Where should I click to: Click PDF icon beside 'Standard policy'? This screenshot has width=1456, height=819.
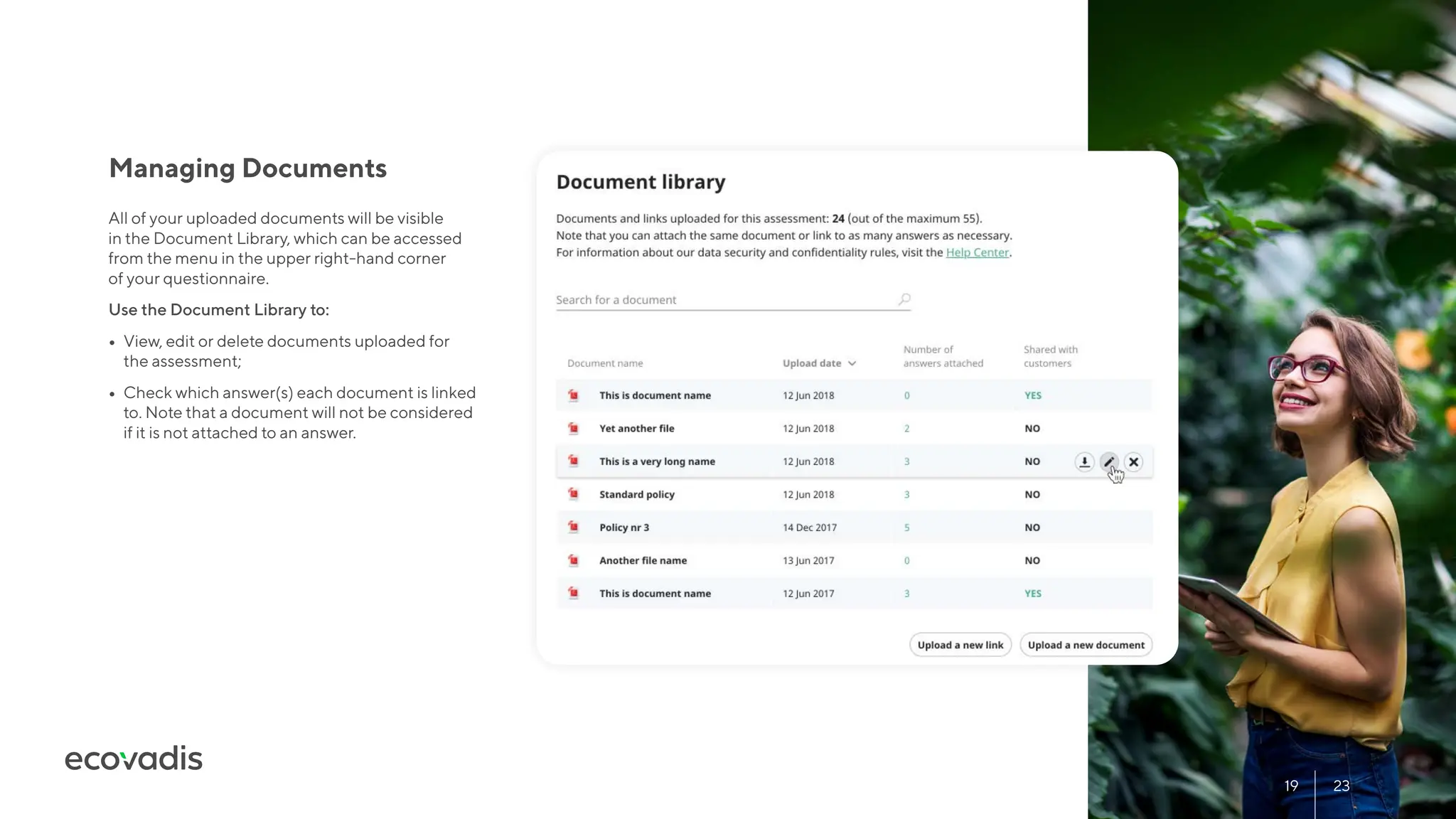pyautogui.click(x=573, y=494)
